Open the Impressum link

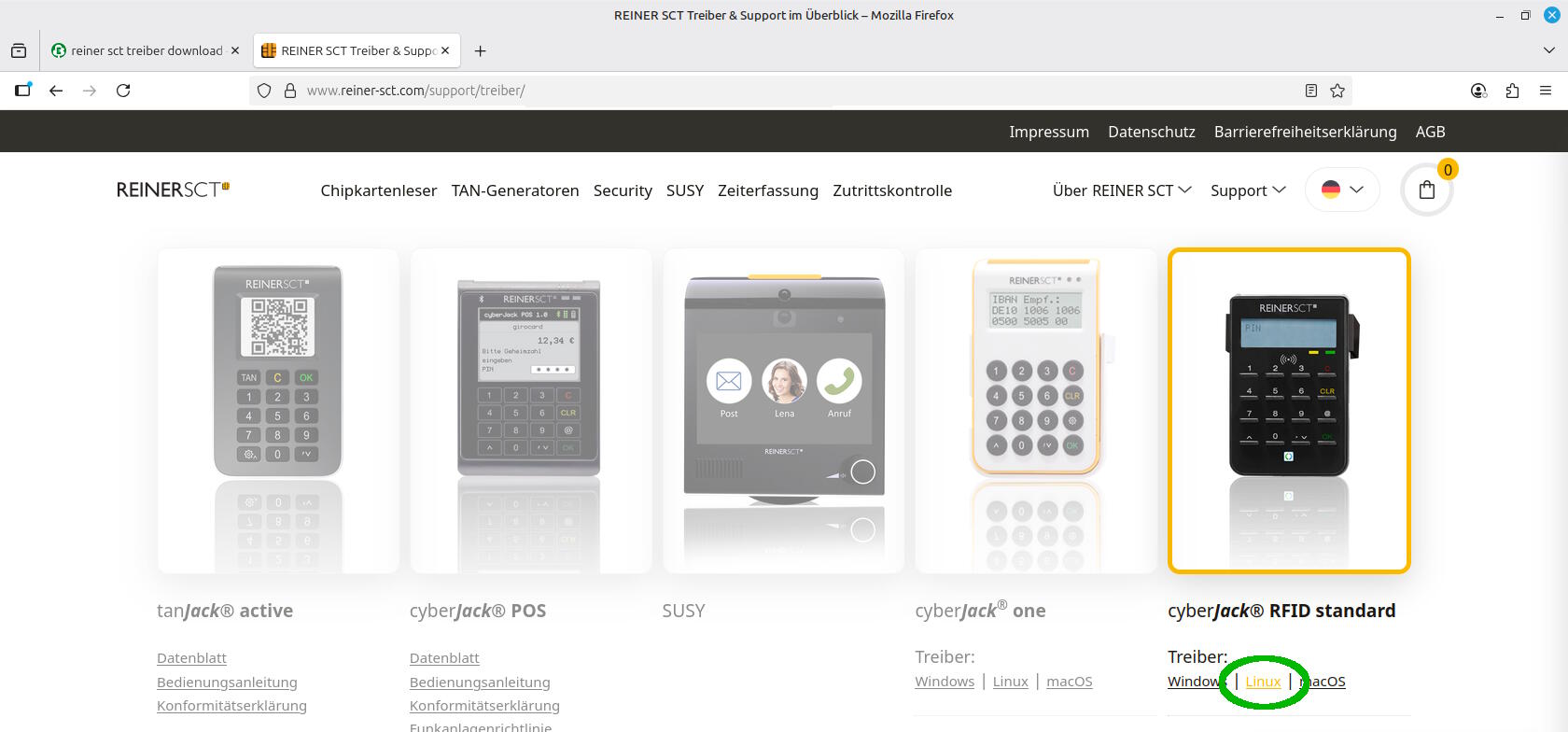[x=1049, y=132]
